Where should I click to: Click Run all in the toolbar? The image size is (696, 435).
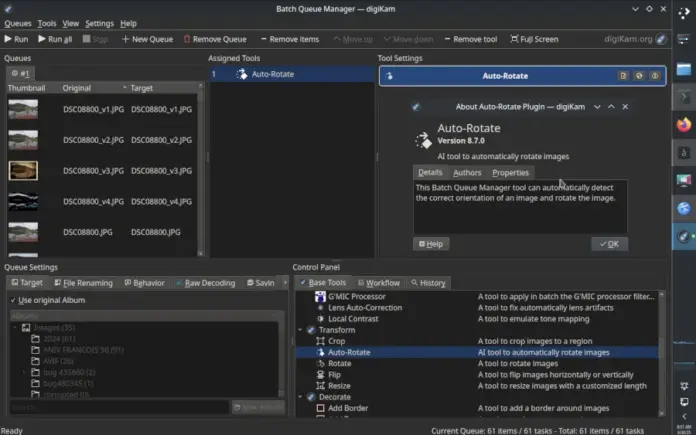[x=55, y=39]
